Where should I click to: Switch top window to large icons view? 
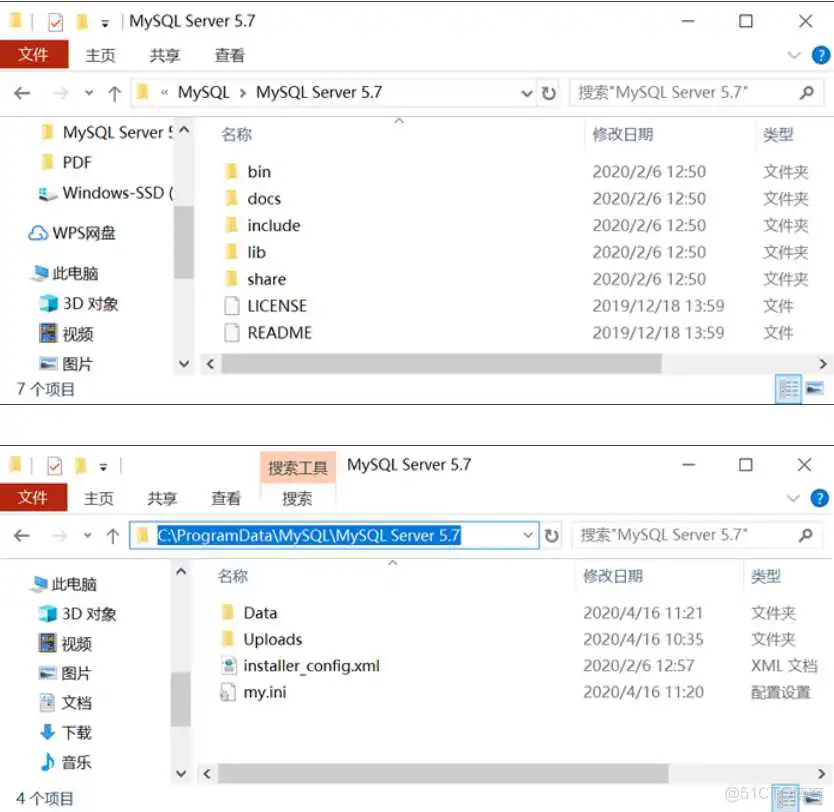(x=814, y=389)
